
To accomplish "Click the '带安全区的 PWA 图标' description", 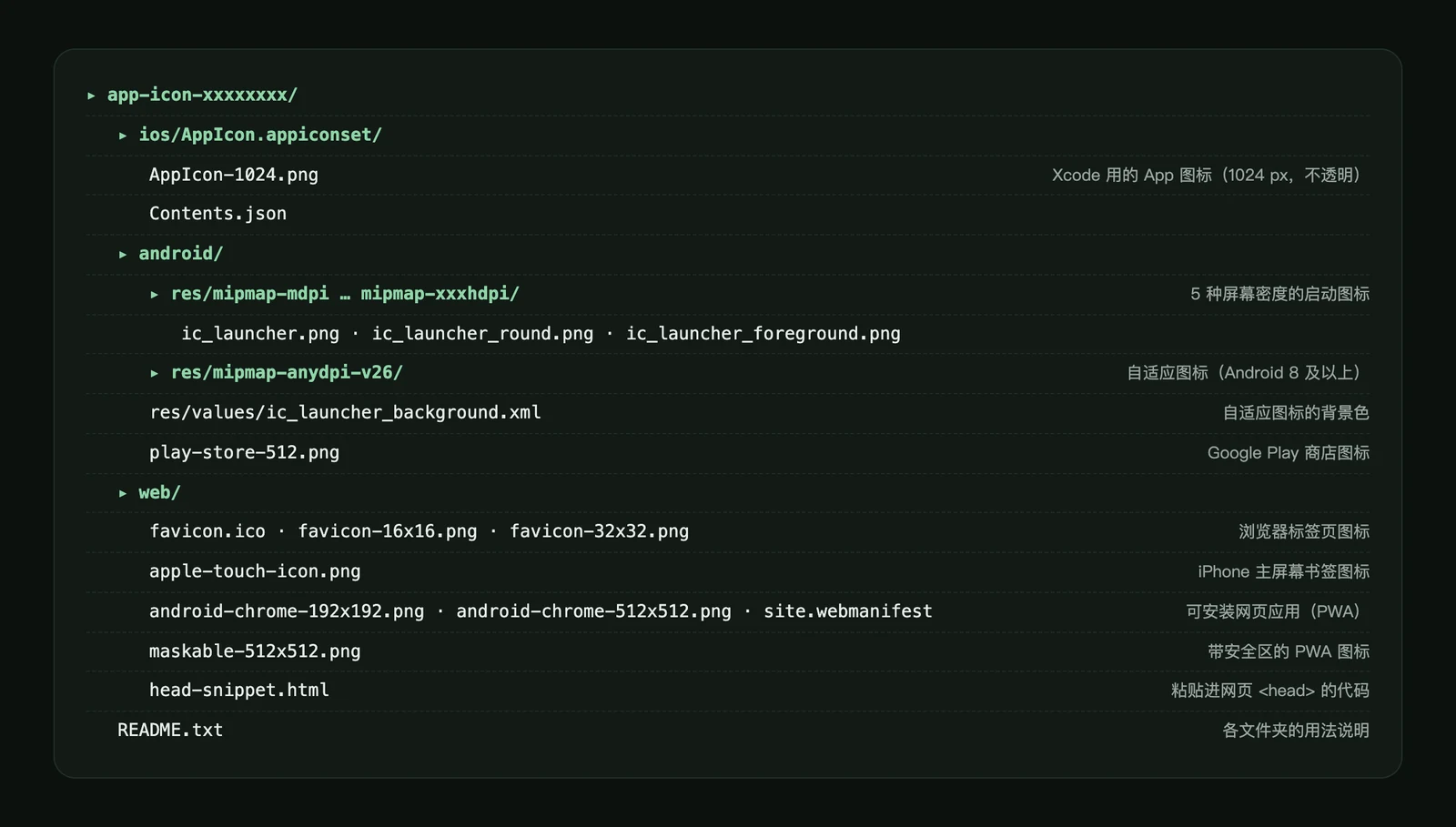I will point(1289,651).
